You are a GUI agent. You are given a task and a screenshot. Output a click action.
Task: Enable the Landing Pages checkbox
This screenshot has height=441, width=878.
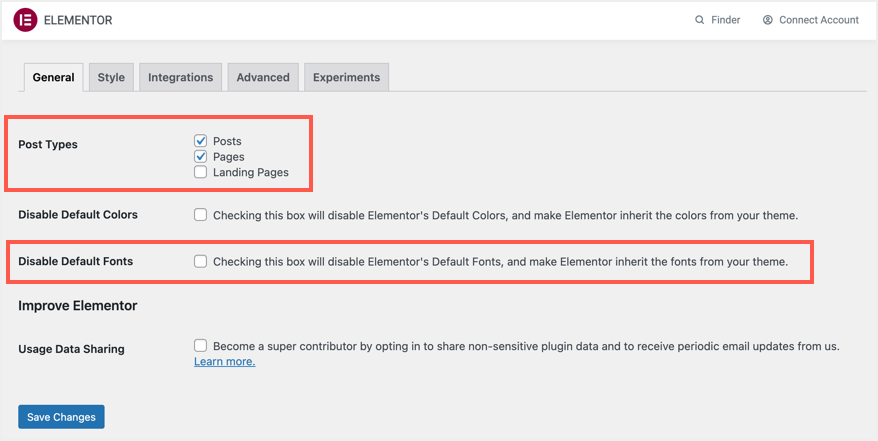[x=201, y=172]
